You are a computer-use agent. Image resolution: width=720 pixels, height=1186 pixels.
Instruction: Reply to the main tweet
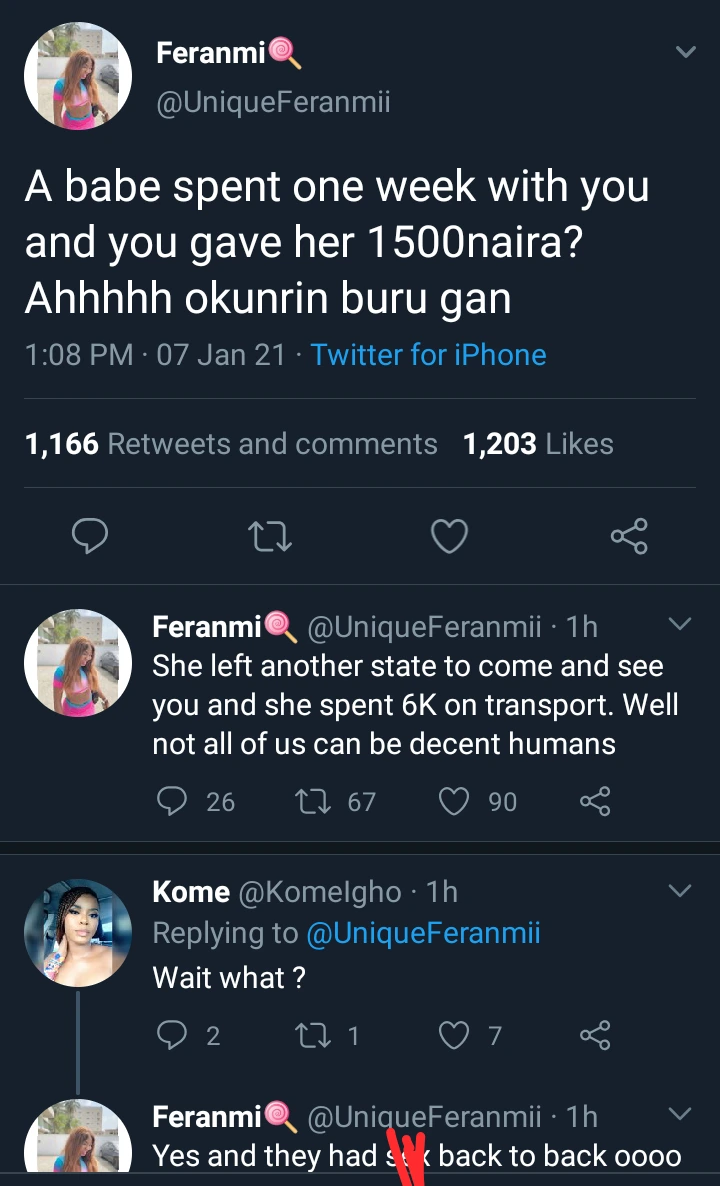[x=90, y=537]
